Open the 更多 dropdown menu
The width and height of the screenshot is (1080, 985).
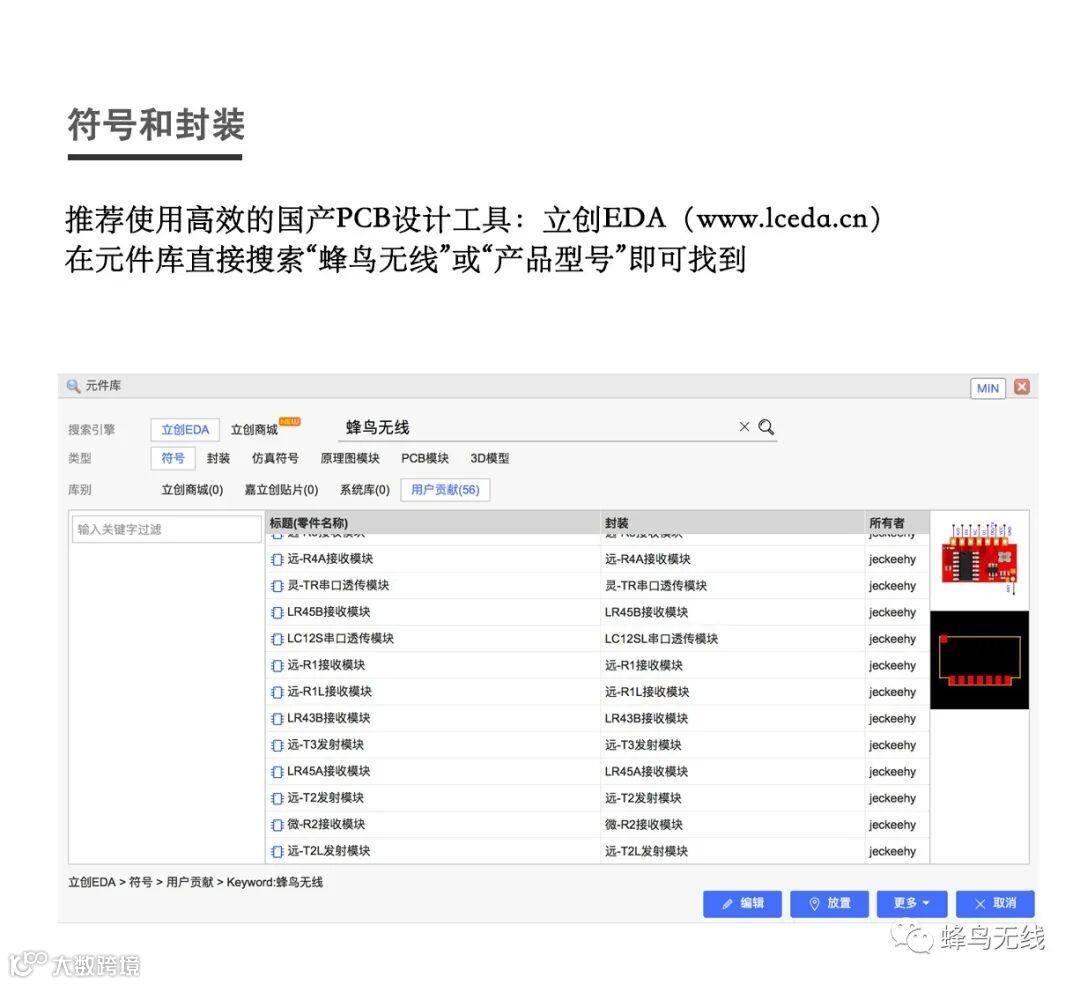912,904
